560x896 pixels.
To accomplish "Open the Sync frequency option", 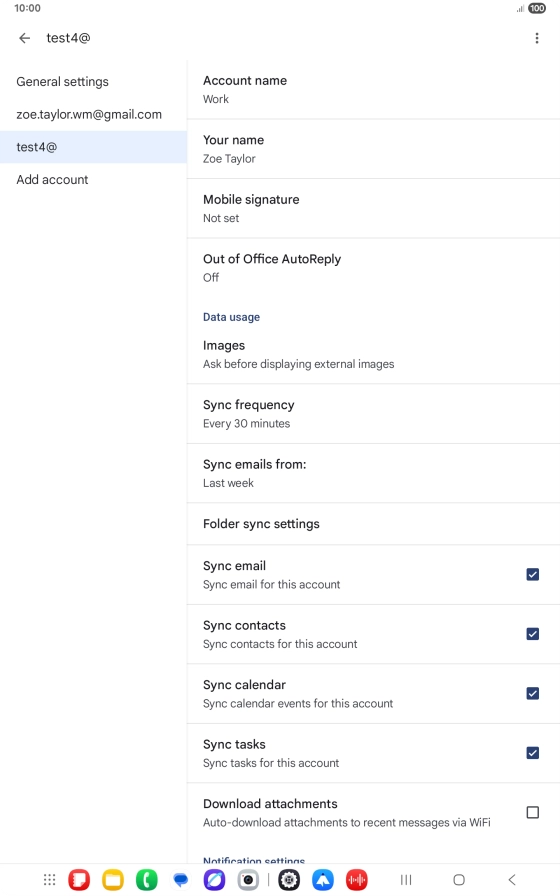I will 373,414.
